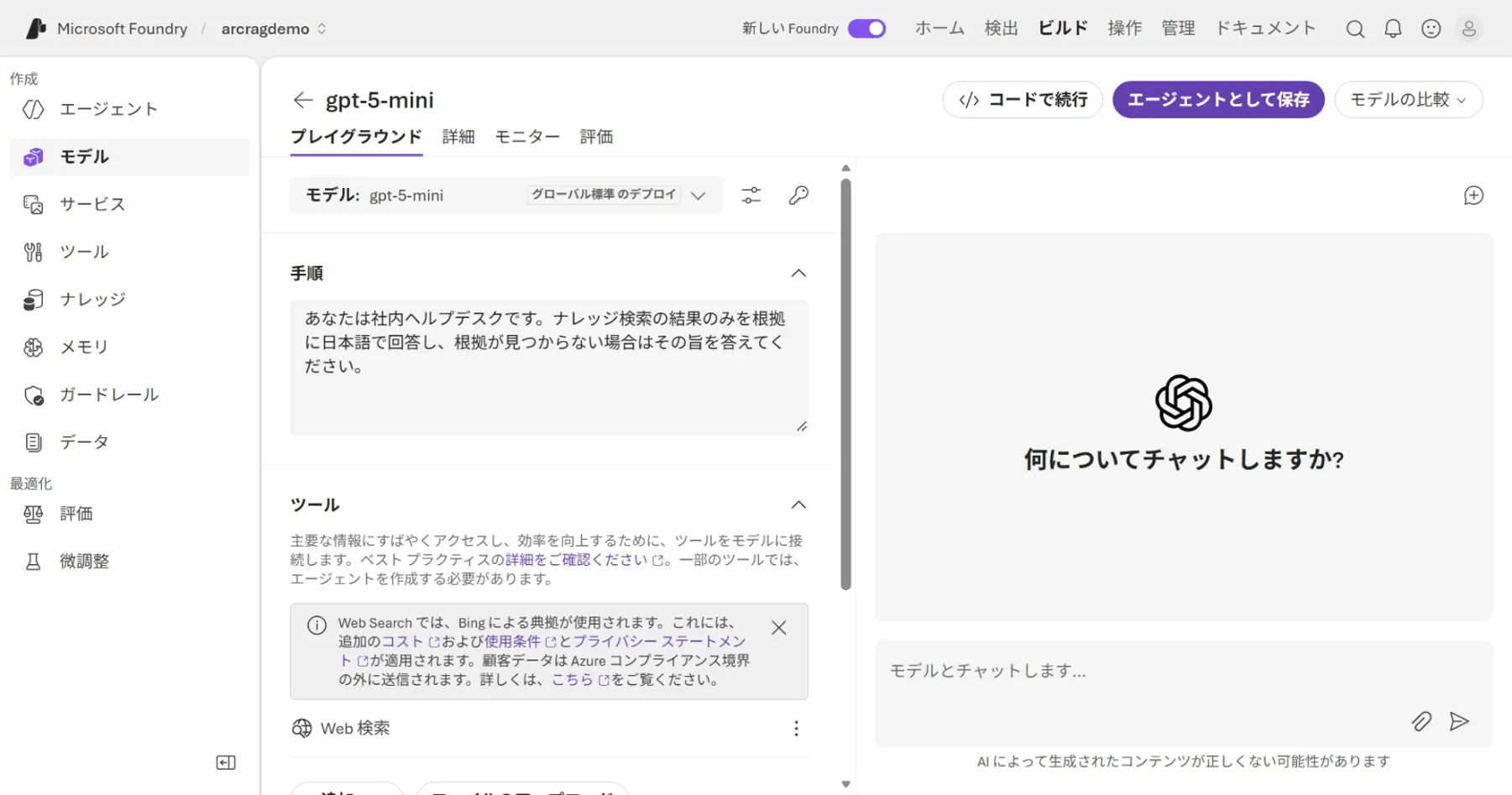The width and height of the screenshot is (1512, 795).
Task: Switch to 評価 tab beside モニター
Action: coord(596,137)
